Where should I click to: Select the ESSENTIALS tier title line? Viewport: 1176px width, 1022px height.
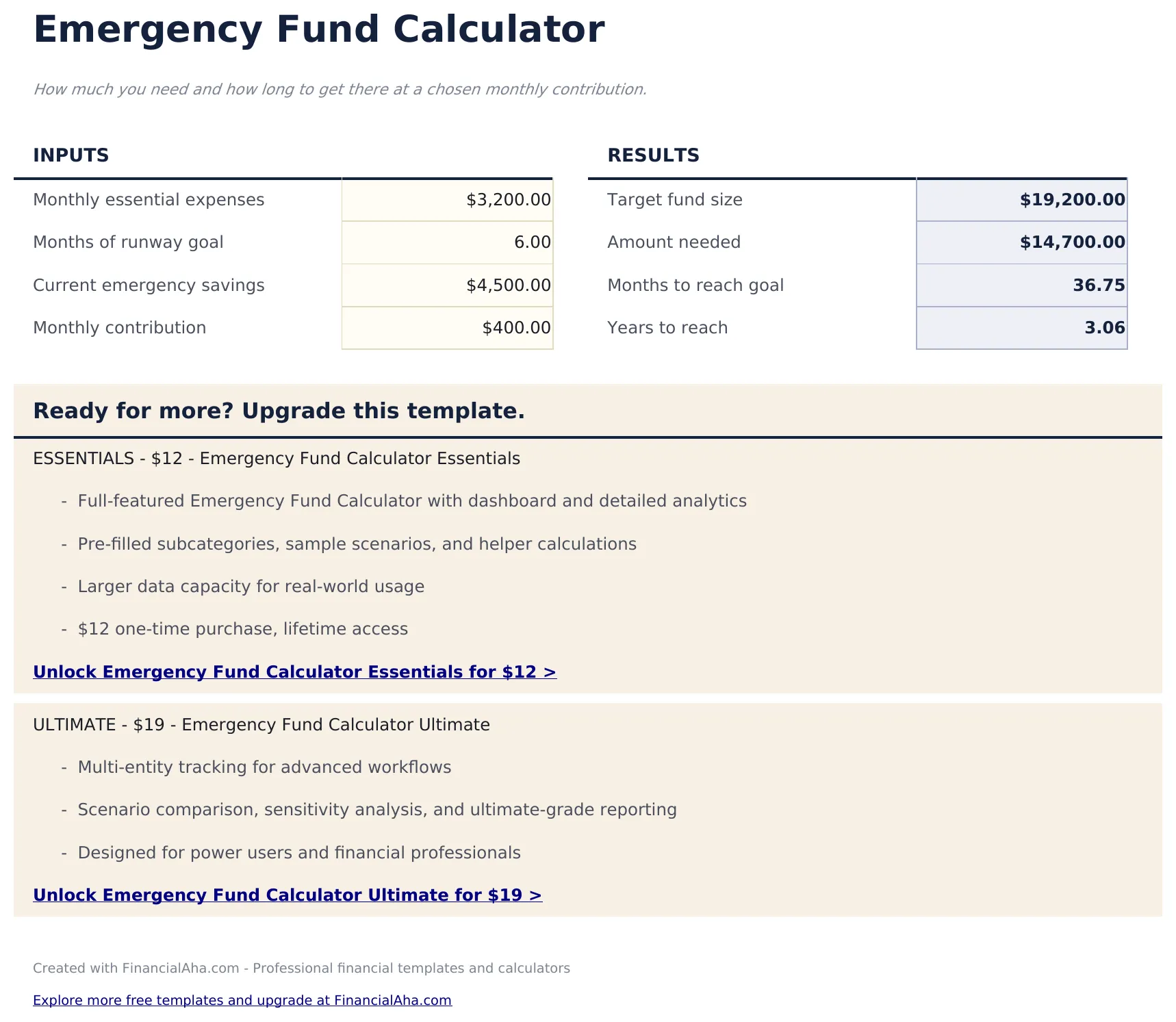point(276,459)
